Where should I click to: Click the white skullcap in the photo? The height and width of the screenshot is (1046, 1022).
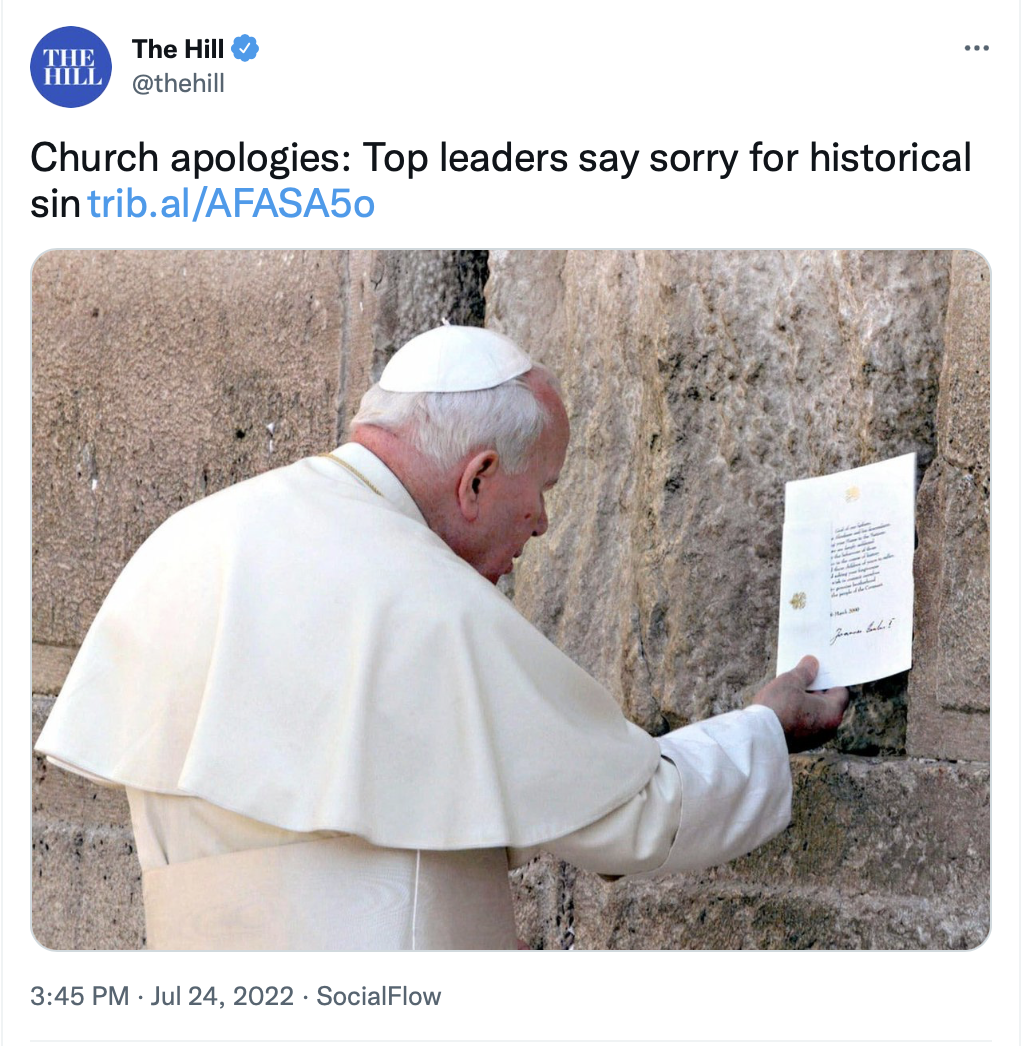click(454, 359)
